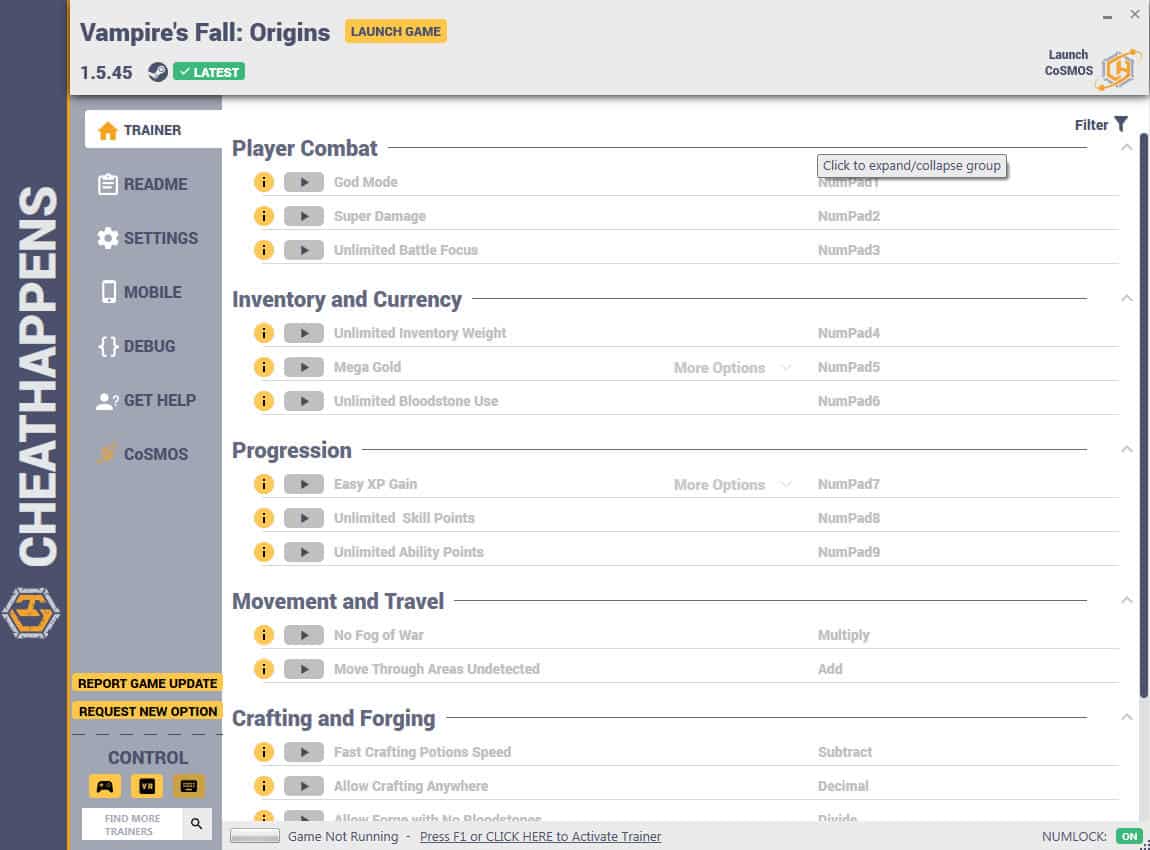
Task: View info about Unlimited Battle Focus
Action: click(x=263, y=250)
